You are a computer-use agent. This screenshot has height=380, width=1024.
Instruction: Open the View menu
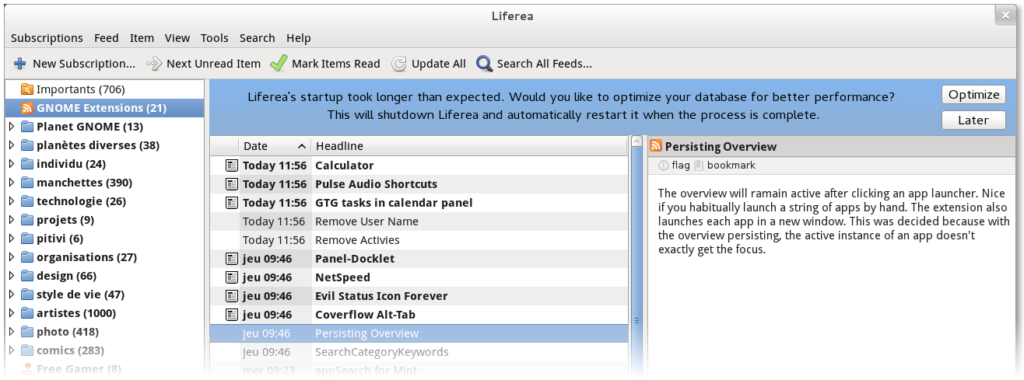[178, 38]
